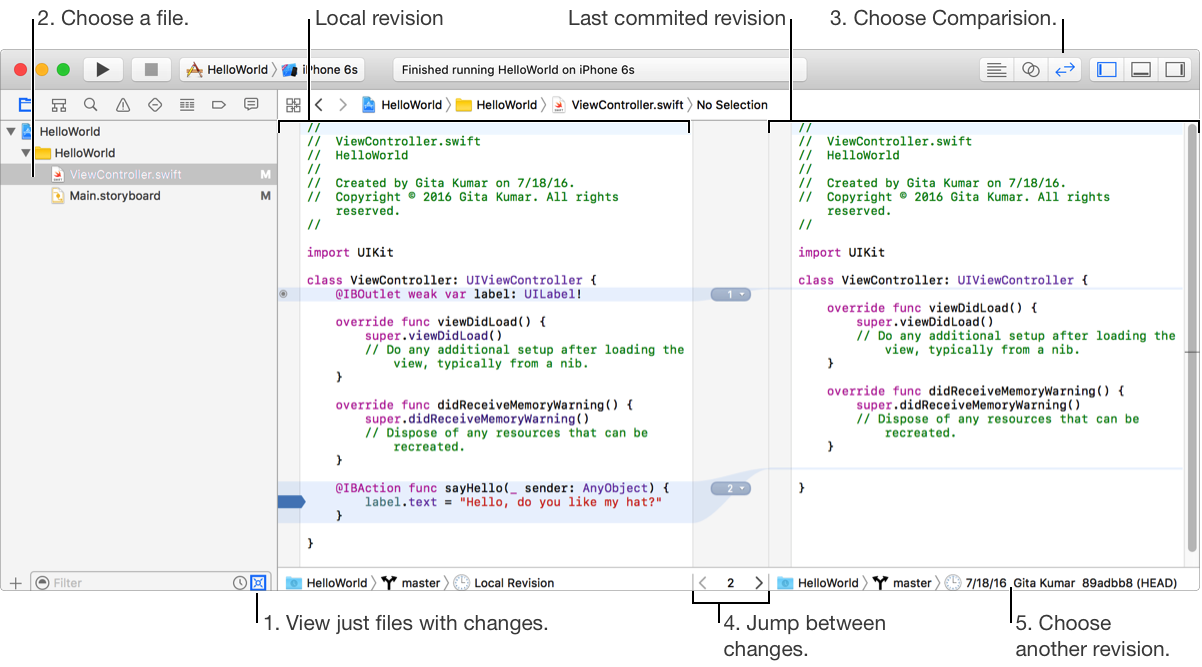Open the Report navigator

click(251, 105)
